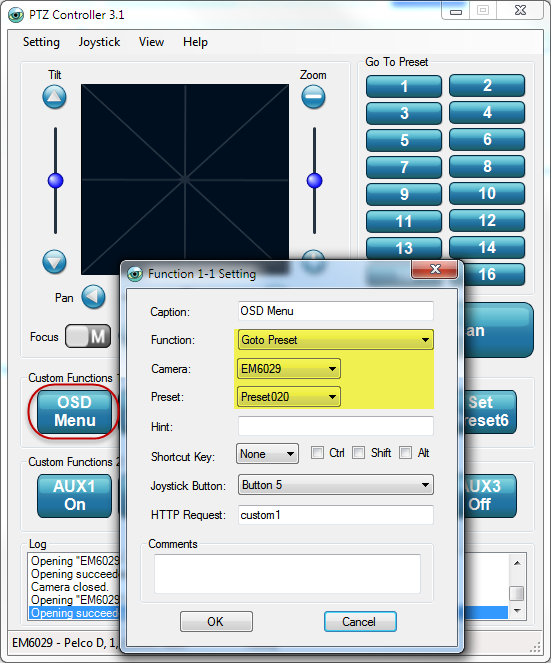Click the empty Hint input field
This screenshot has height=663, width=551.
click(x=336, y=426)
